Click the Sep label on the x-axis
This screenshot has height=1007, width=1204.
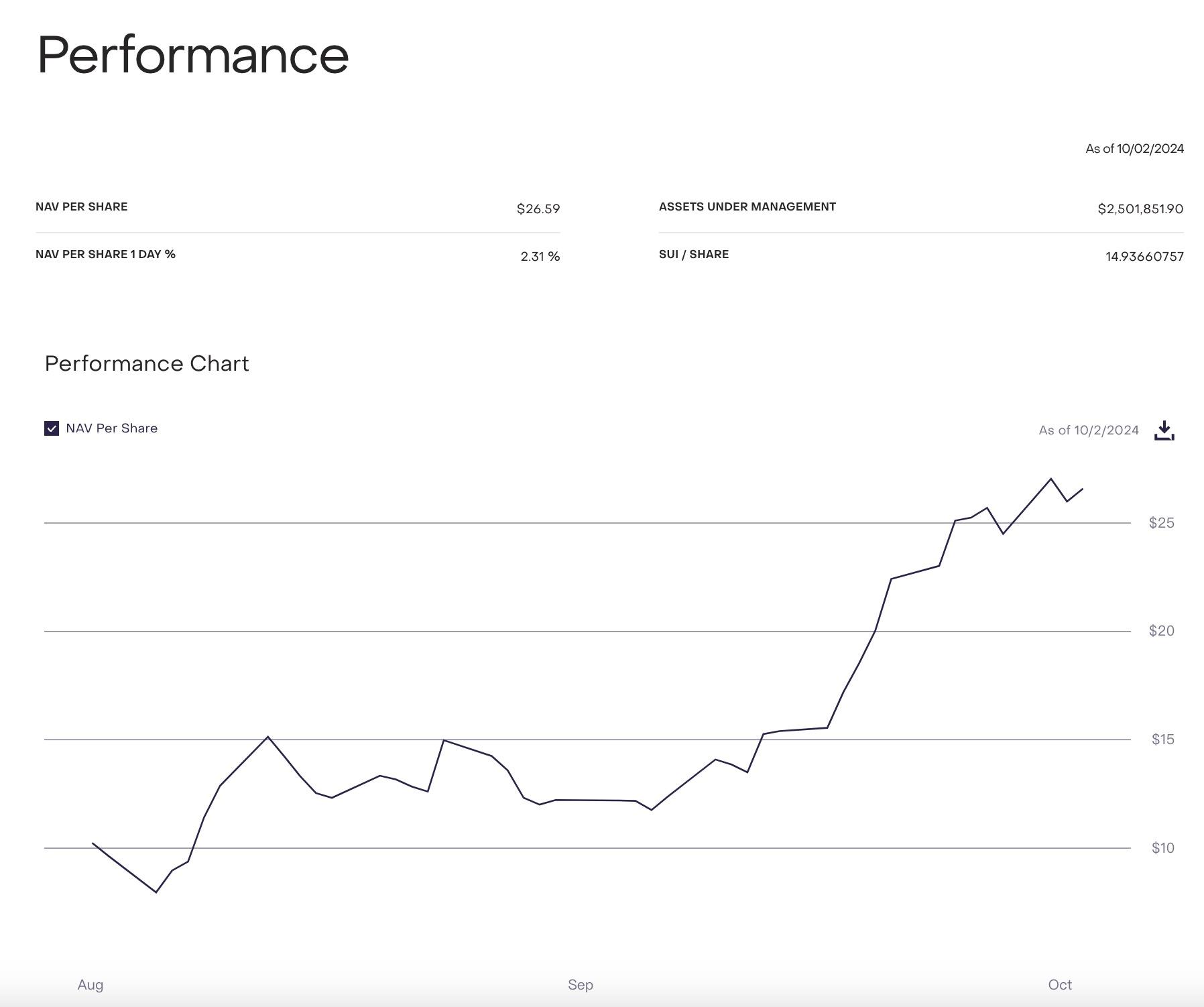click(581, 985)
